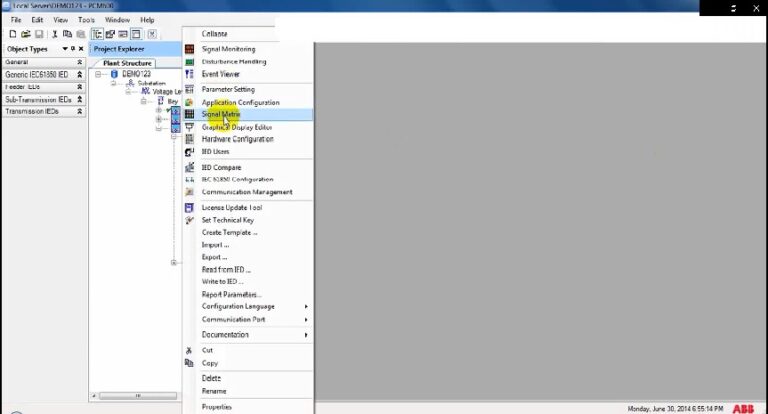Open the Tools menu in menu bar
This screenshot has height=414, width=768.
(86, 19)
